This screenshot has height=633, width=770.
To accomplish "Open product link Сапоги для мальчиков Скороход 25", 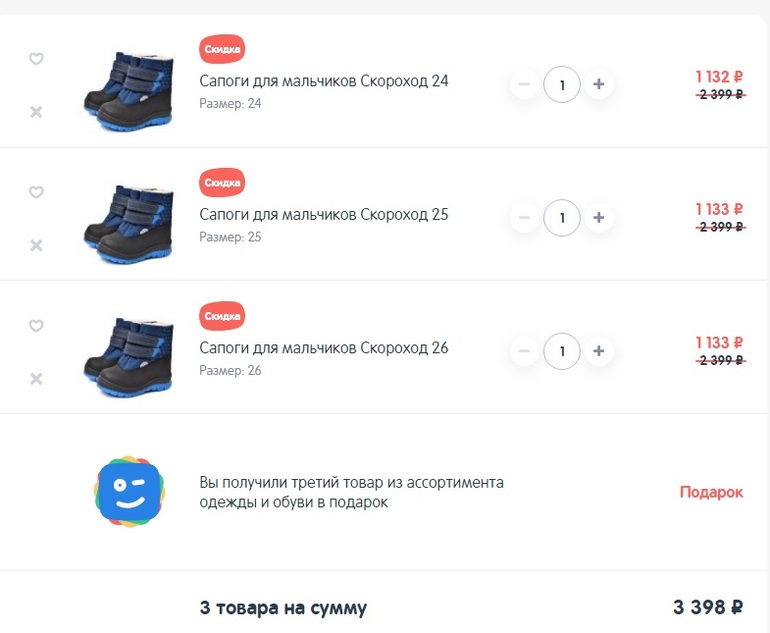I will [x=324, y=215].
